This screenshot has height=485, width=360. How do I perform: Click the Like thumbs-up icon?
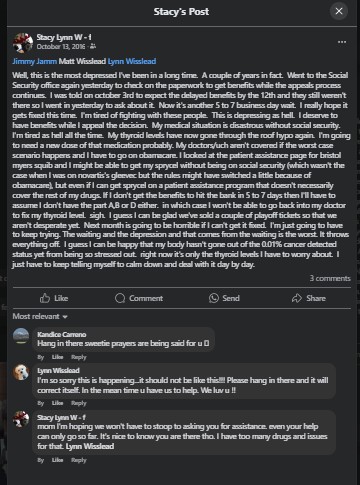(45, 298)
